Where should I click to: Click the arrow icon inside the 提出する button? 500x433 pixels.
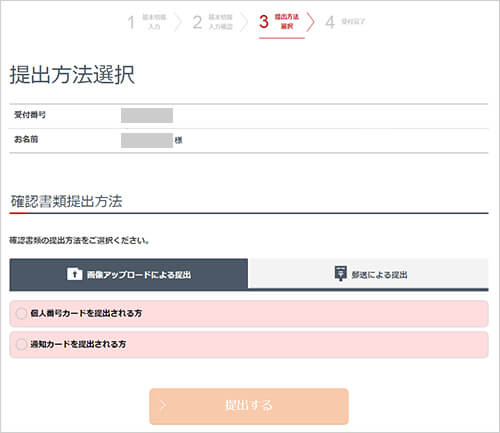point(163,405)
